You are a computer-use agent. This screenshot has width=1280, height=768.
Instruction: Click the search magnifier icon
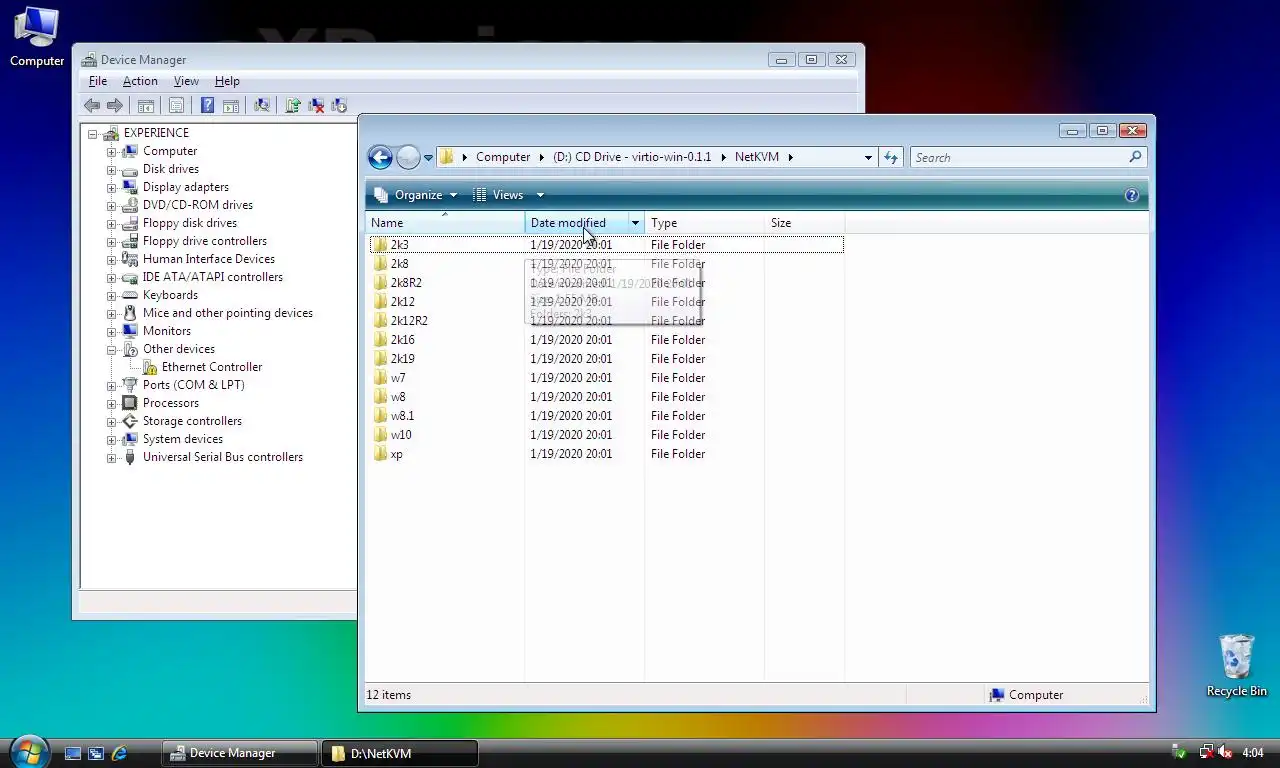pyautogui.click(x=1135, y=157)
